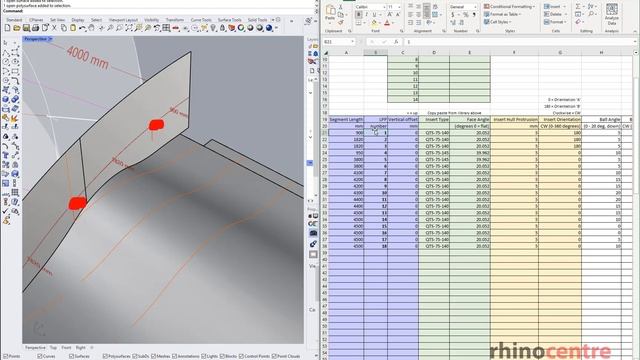Click Excel percent style button

click(x=465, y=14)
